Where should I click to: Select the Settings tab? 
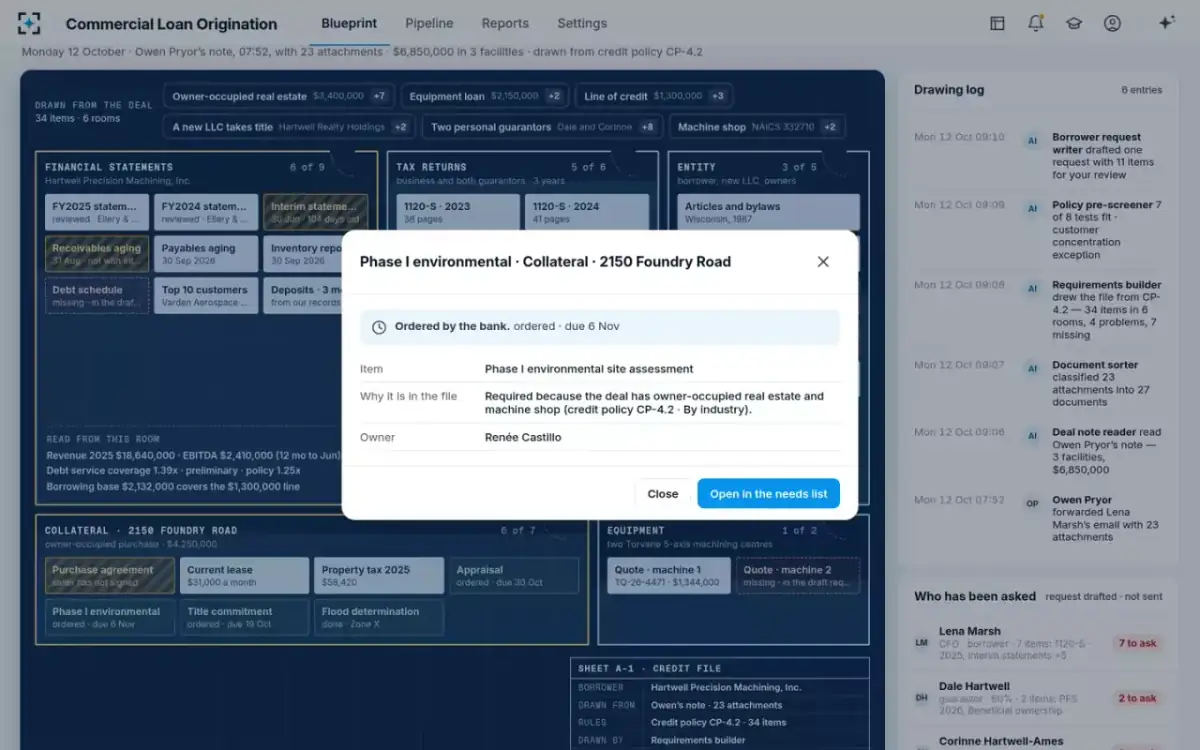582,23
